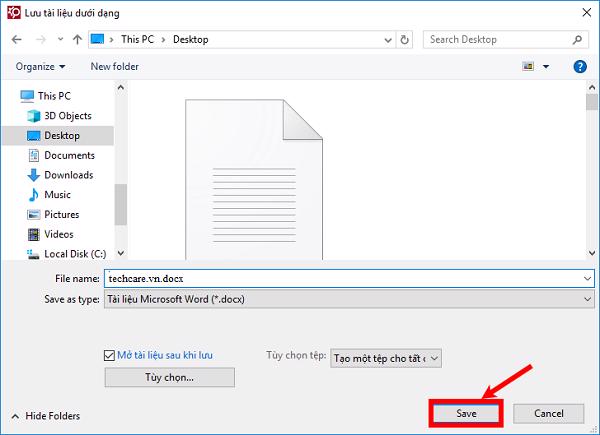Click New folder in the toolbar
The height and width of the screenshot is (435, 600).
[x=114, y=67]
